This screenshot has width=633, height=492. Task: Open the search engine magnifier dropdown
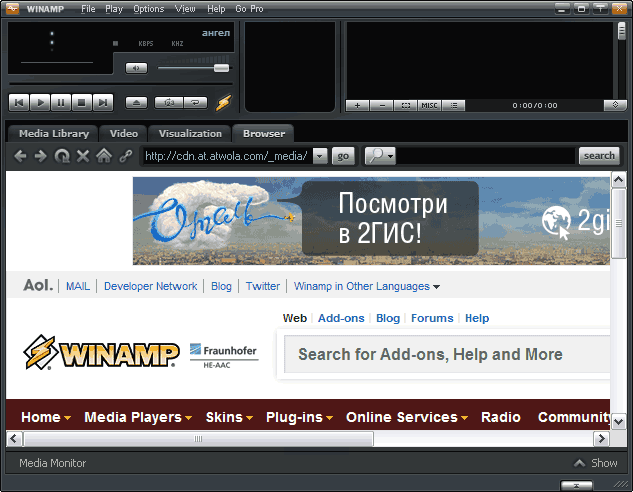coord(380,156)
